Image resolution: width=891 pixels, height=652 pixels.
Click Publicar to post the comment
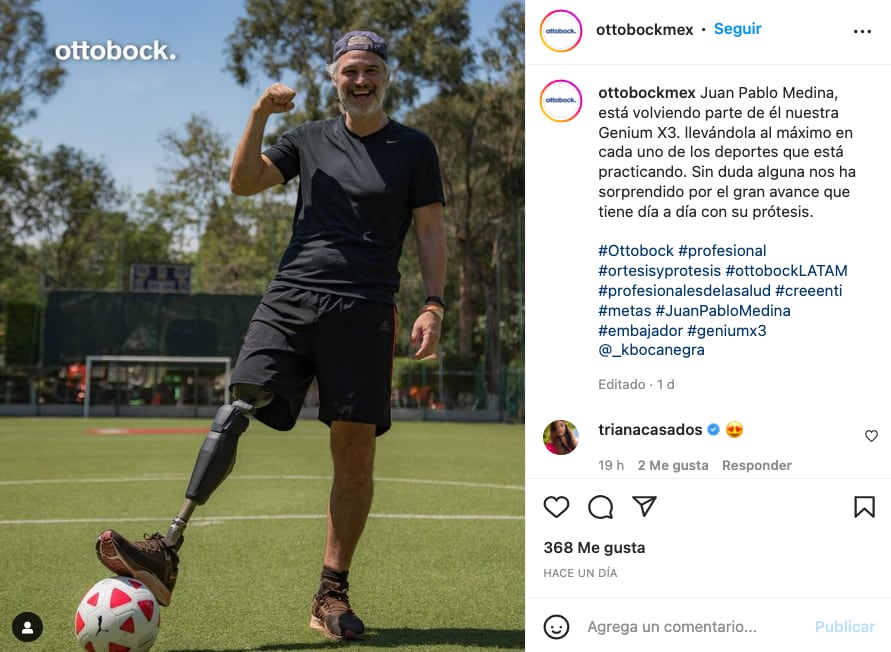[844, 626]
